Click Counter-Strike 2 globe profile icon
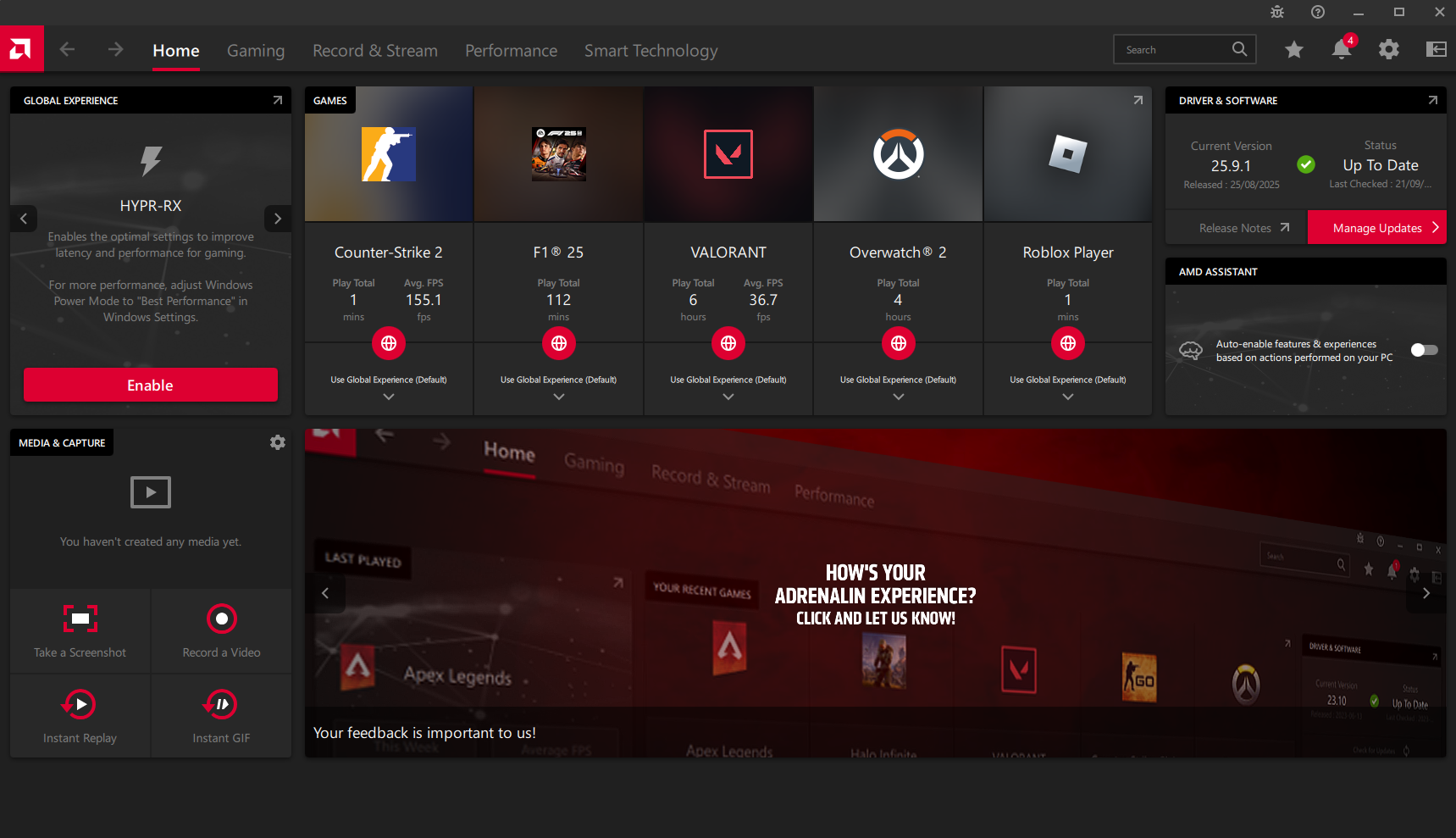 point(389,343)
